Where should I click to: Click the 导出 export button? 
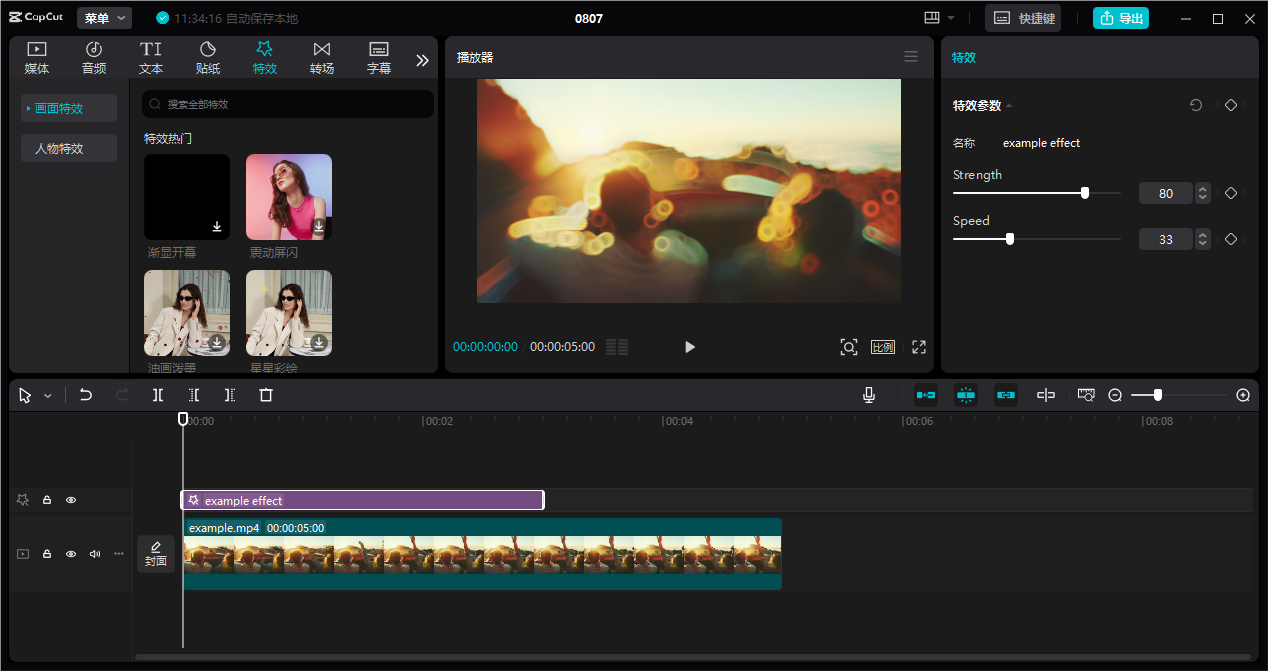tap(1120, 18)
